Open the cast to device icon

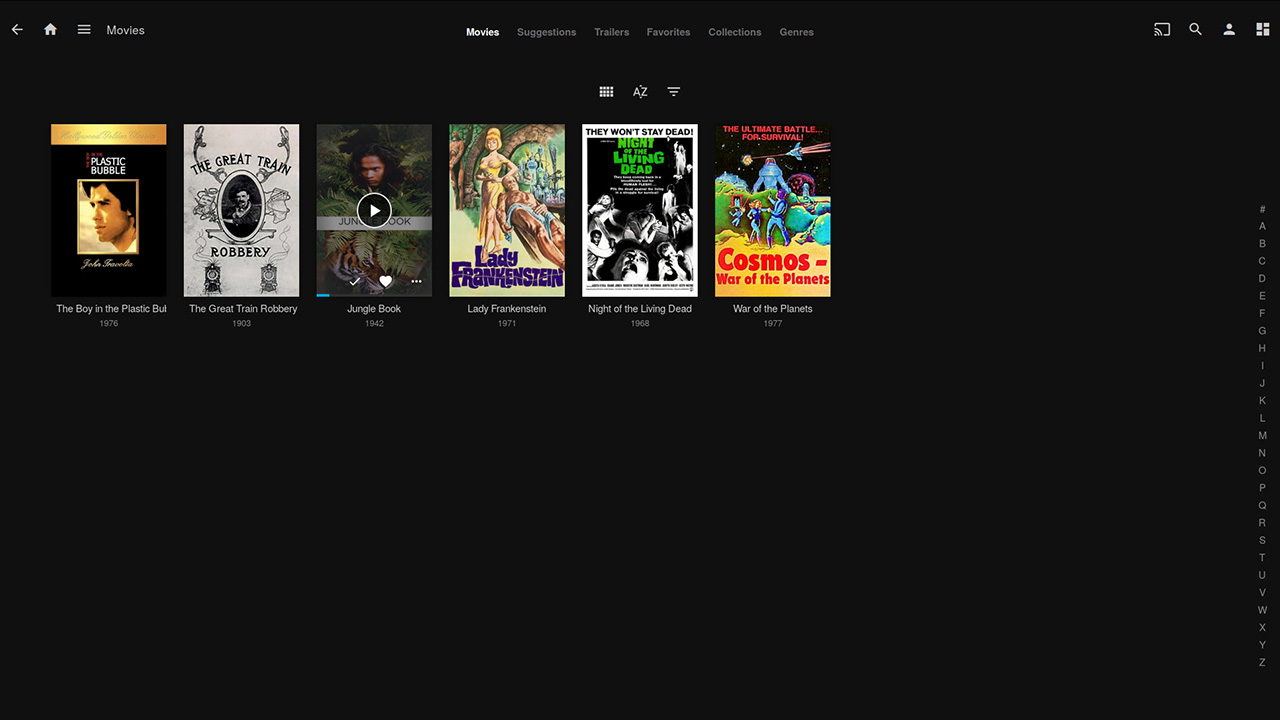click(x=1162, y=30)
